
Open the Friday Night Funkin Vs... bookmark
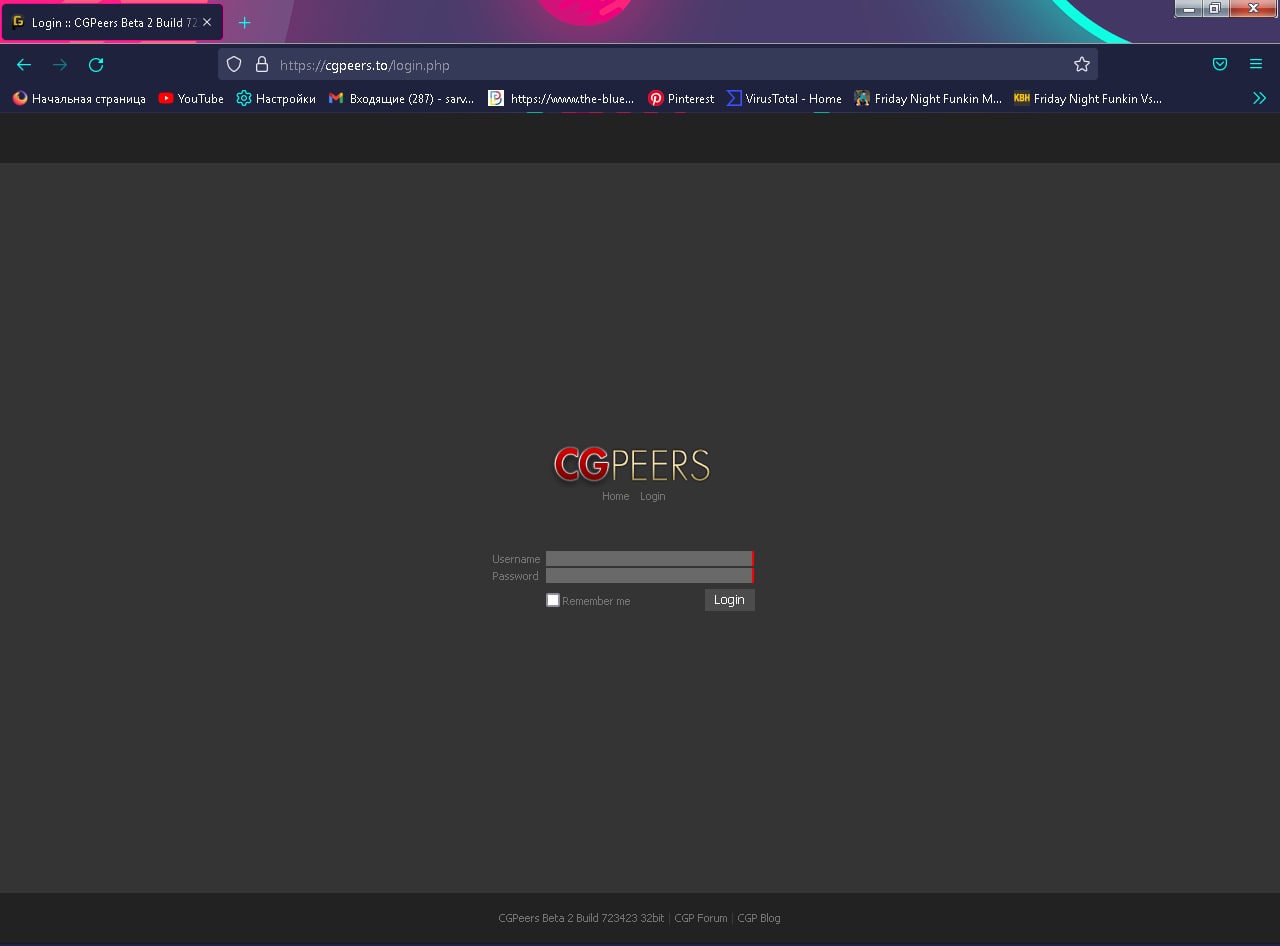click(x=1088, y=98)
